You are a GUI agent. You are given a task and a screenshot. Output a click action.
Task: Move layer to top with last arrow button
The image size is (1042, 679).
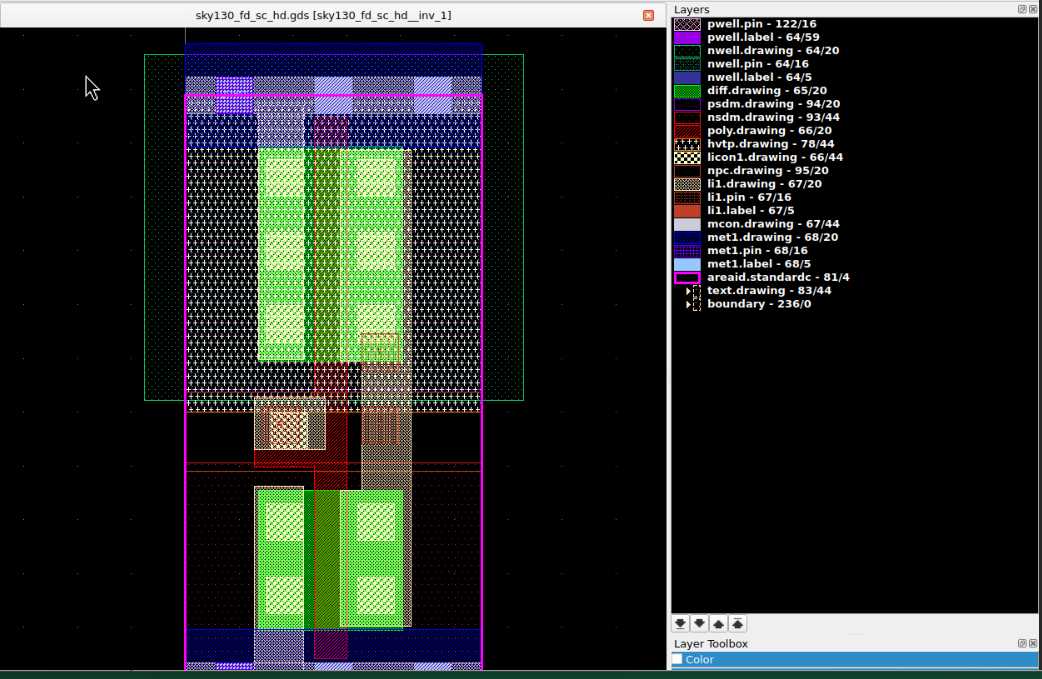(737, 623)
